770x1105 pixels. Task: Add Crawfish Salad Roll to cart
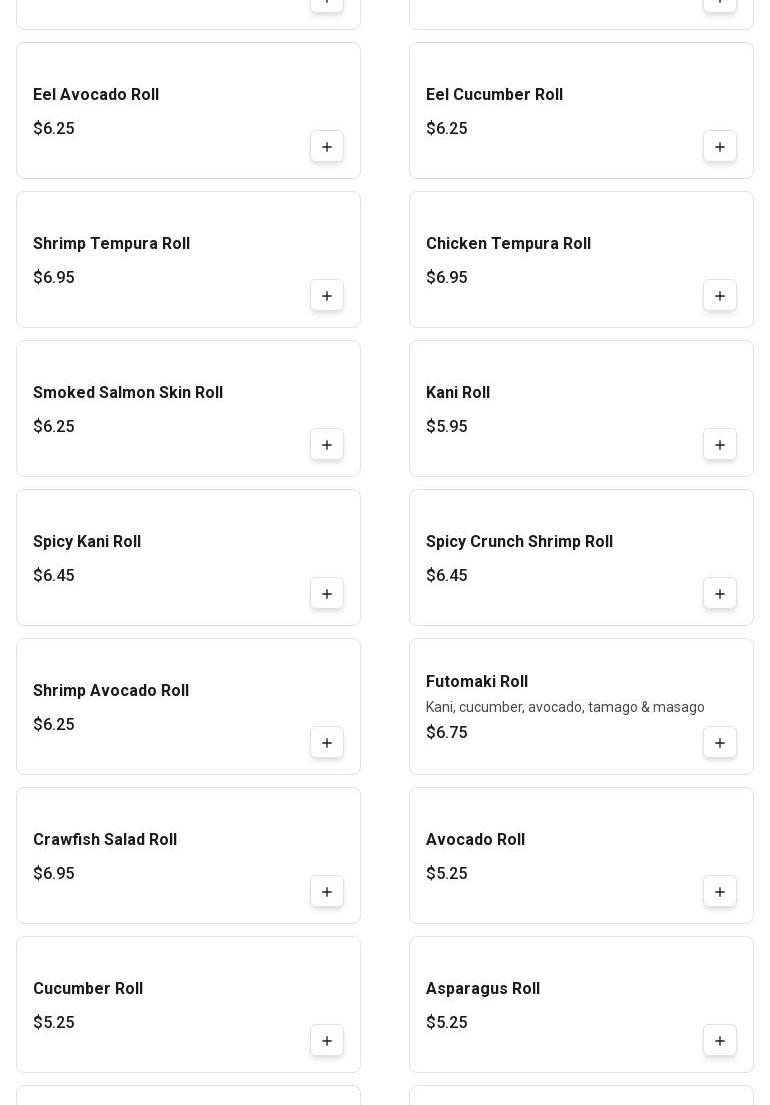pos(327,892)
